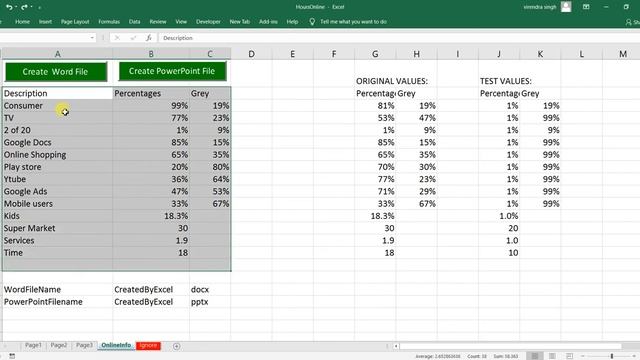Open the Ribbon Display Options icon

click(x=586, y=7)
